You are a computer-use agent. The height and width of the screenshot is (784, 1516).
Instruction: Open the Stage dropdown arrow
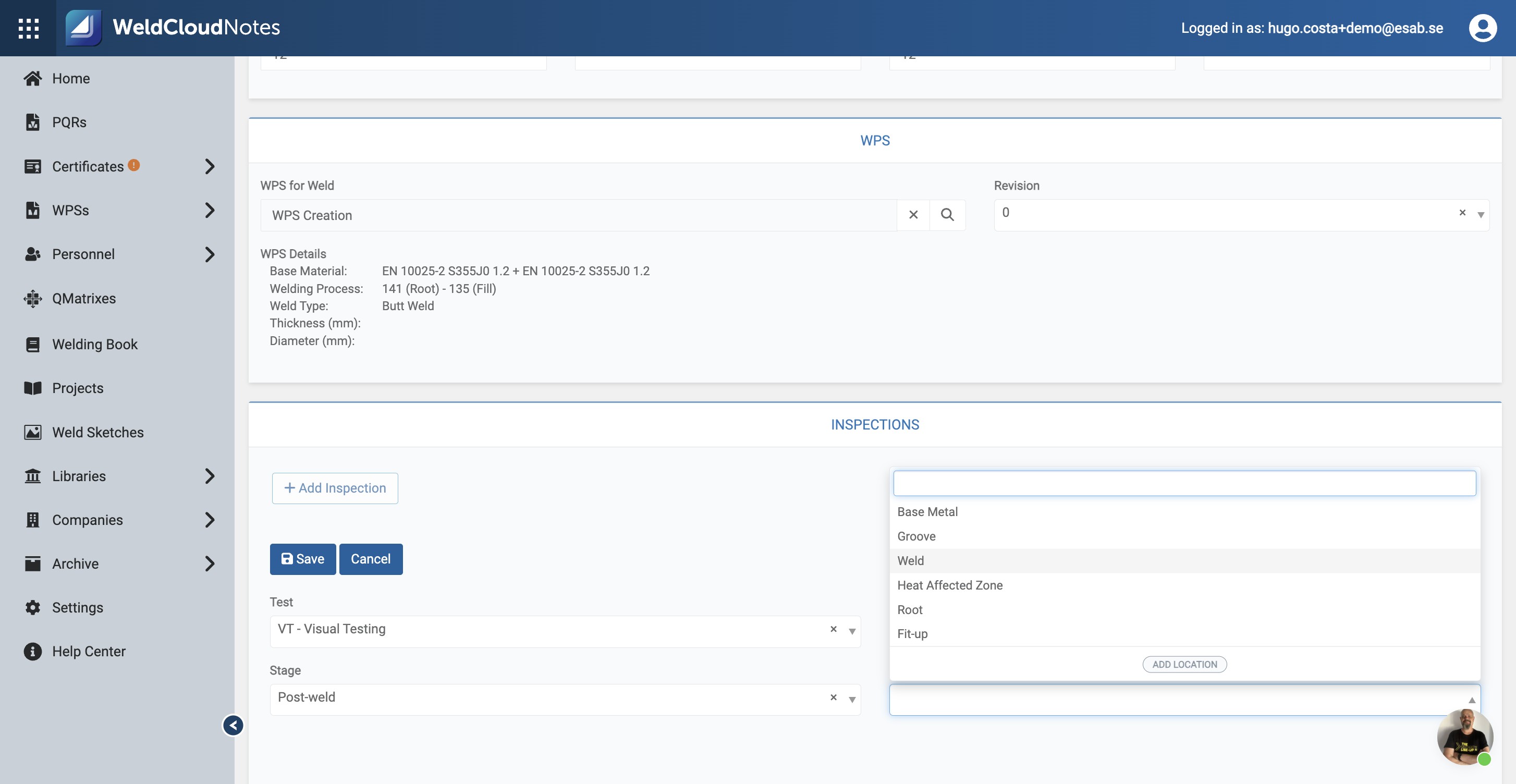pos(851,700)
